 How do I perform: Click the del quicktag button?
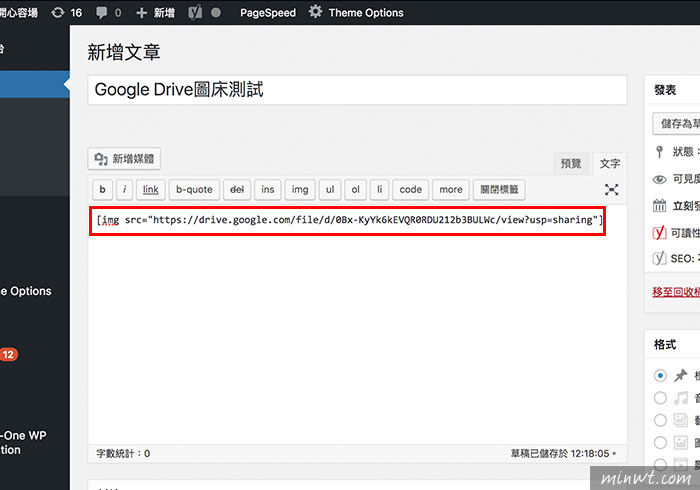click(237, 189)
